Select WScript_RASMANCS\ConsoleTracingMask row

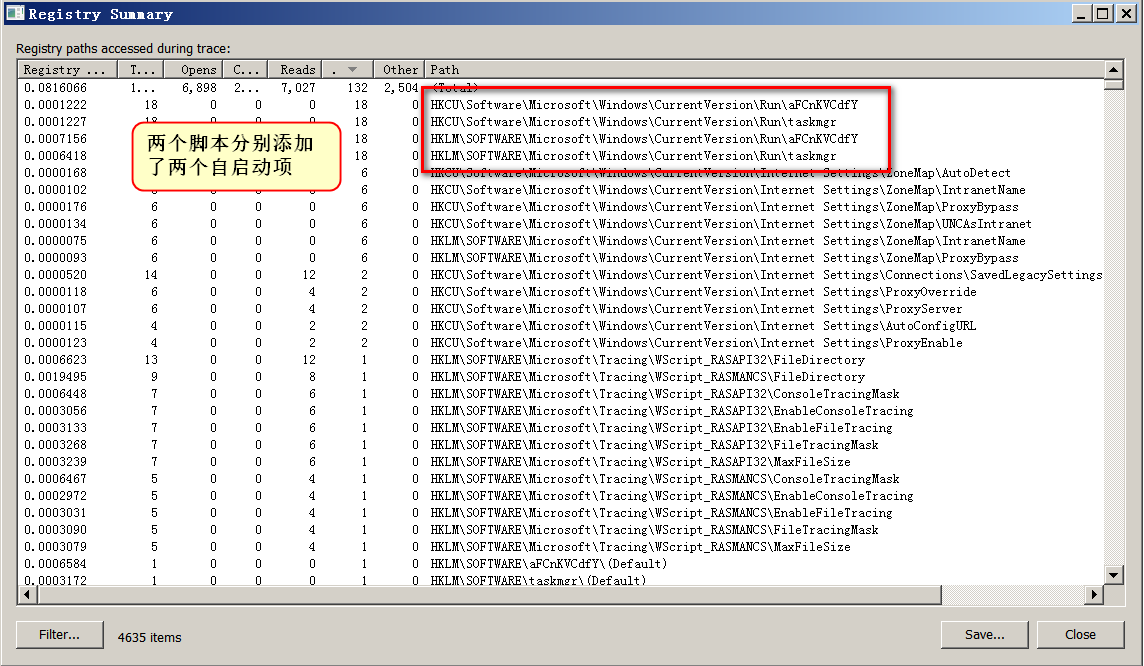pyautogui.click(x=561, y=479)
